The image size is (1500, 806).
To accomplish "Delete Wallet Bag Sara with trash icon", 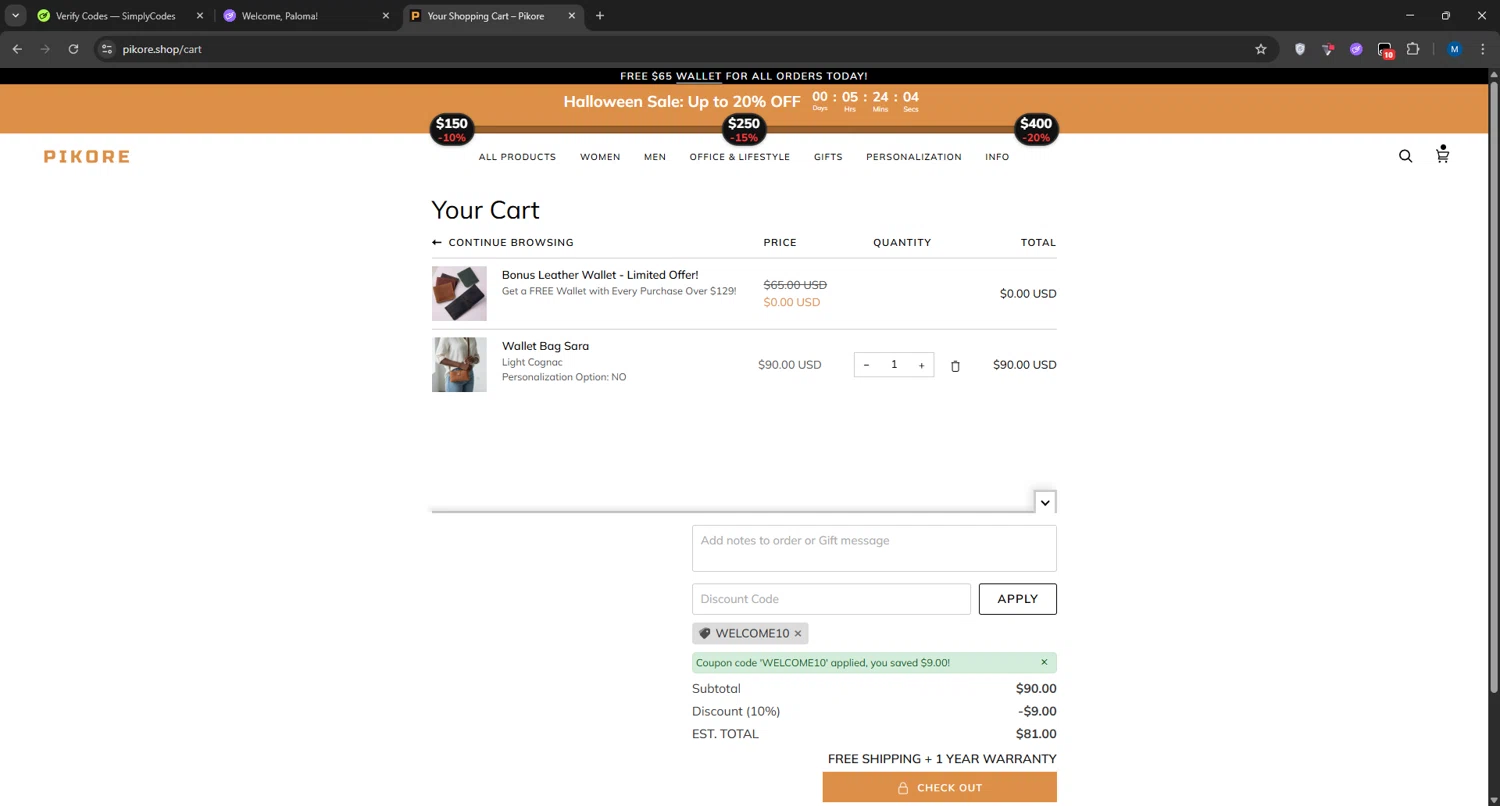I will [x=955, y=366].
